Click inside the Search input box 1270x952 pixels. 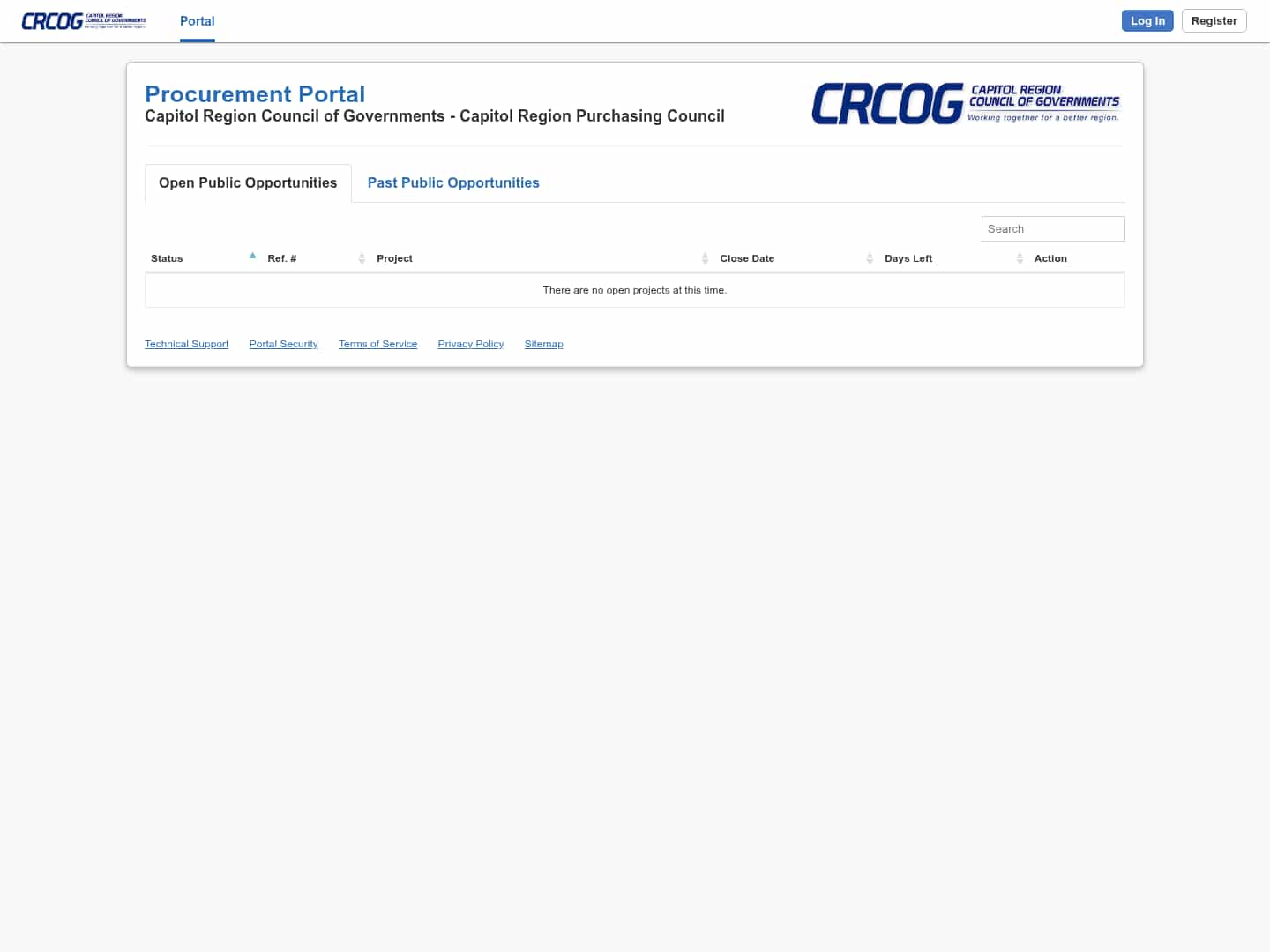coord(1053,228)
